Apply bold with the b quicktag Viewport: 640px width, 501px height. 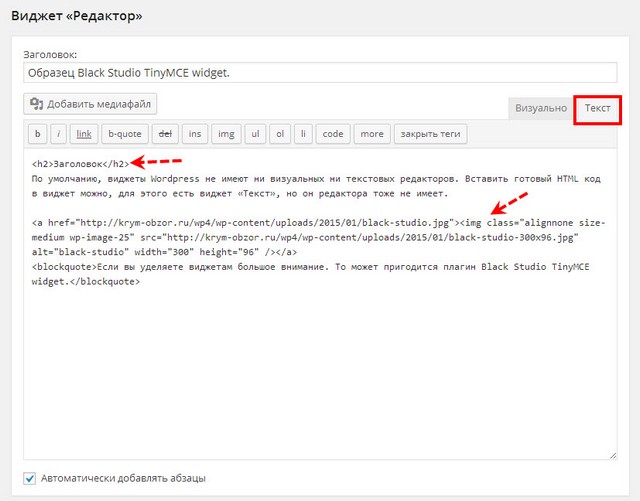[38, 134]
